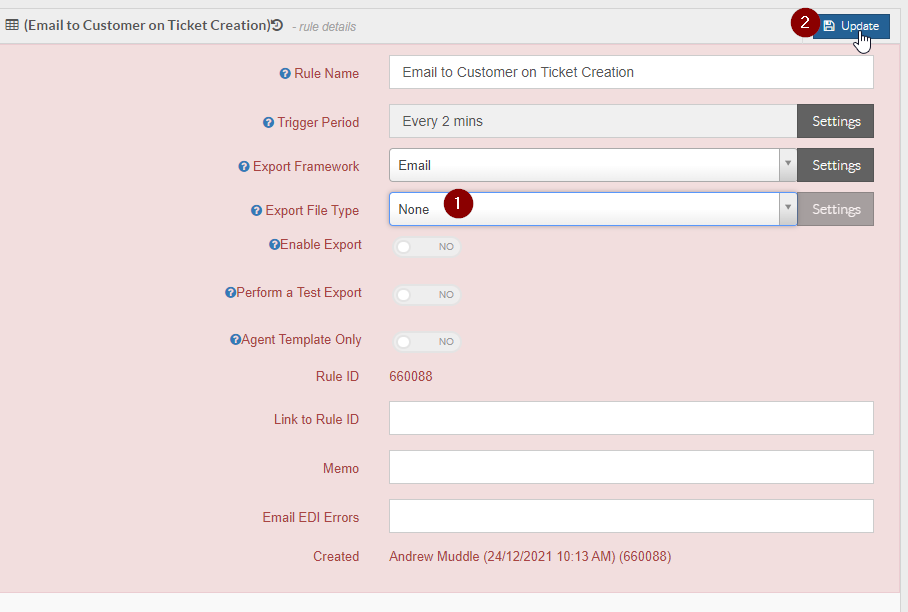Click the Update save button
Viewport: 908px width, 612px height.
pos(851,26)
